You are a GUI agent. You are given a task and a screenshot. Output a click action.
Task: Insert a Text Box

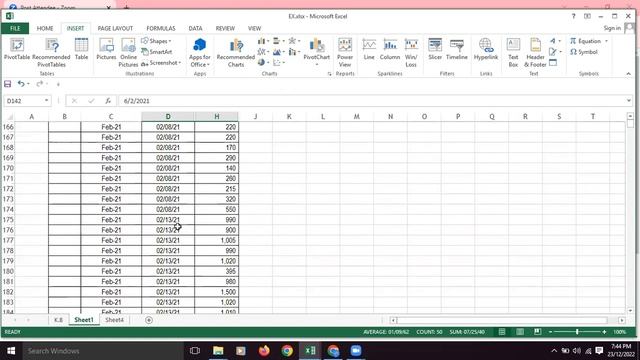pyautogui.click(x=513, y=53)
